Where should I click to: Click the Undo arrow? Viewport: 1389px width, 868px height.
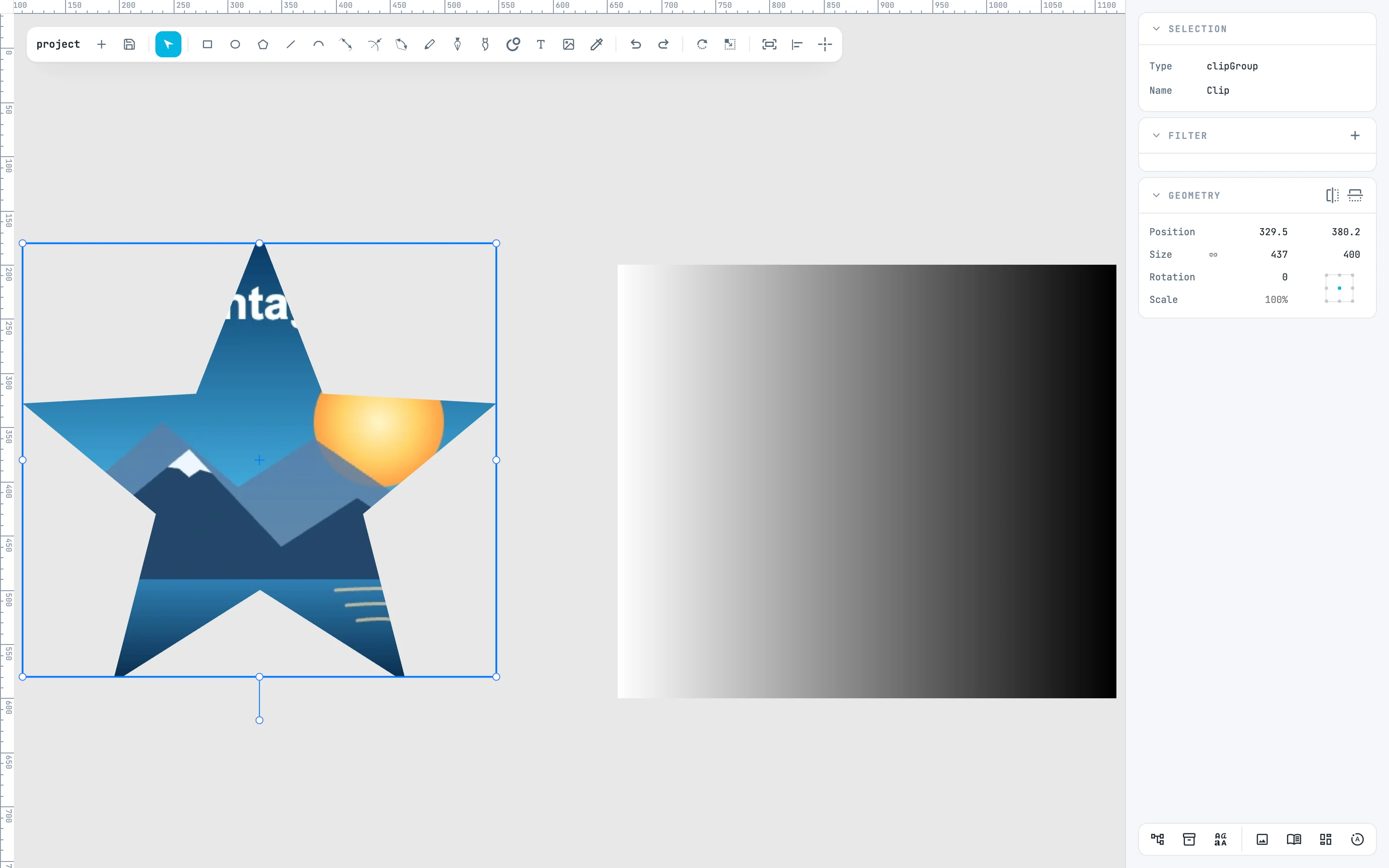[x=635, y=44]
